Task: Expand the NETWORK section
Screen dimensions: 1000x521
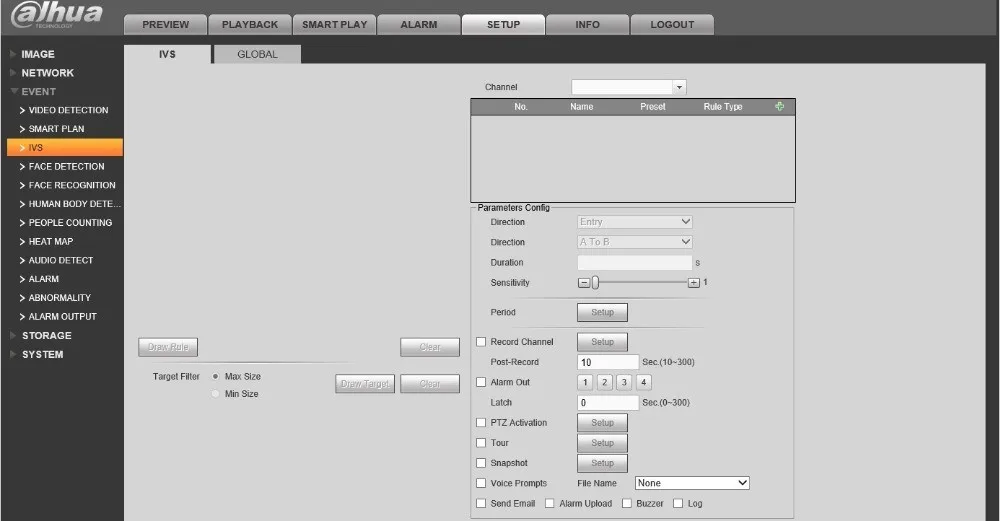Action: [47, 73]
